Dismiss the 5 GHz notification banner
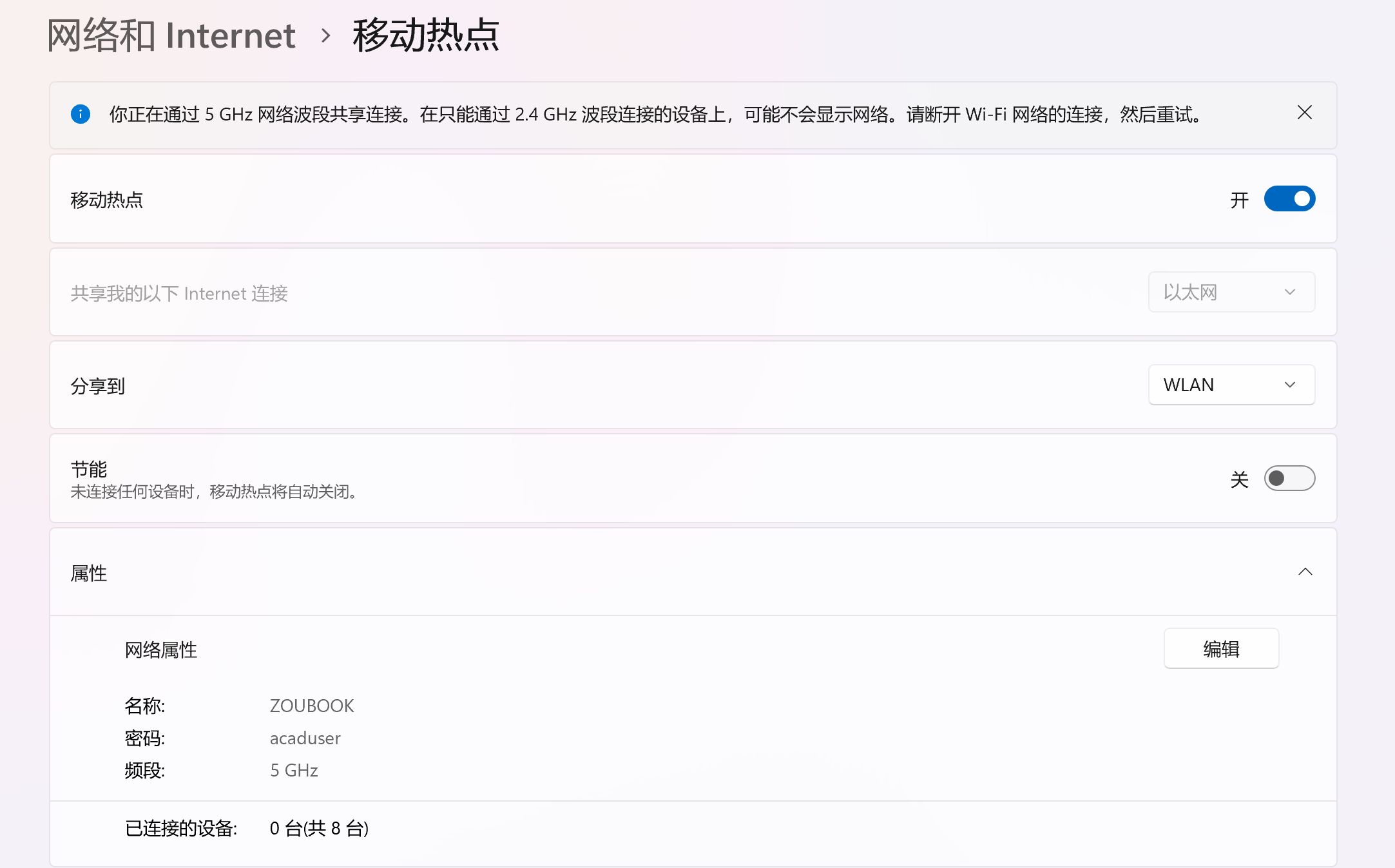The height and width of the screenshot is (868, 1395). [x=1305, y=113]
